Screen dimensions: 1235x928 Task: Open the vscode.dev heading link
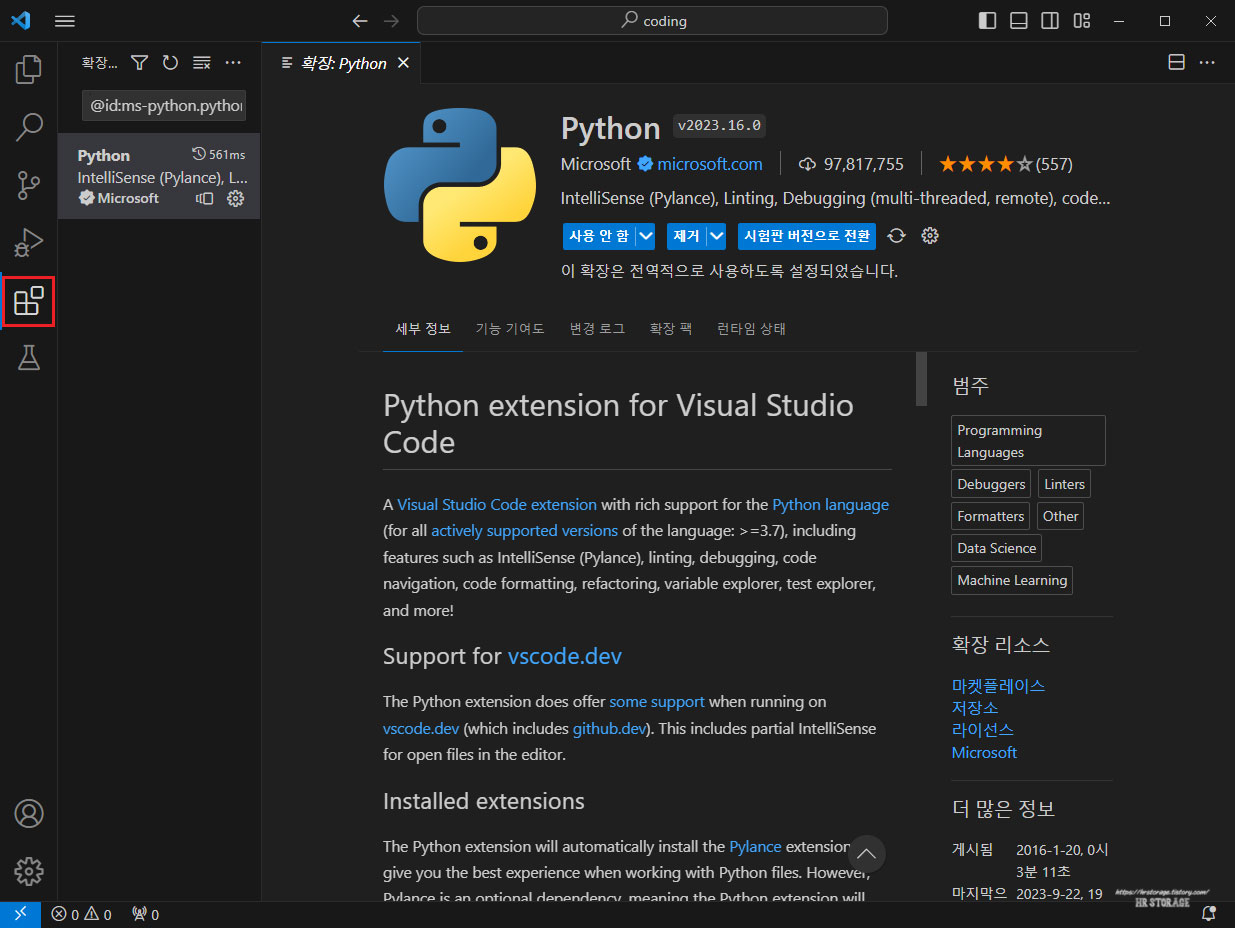565,656
